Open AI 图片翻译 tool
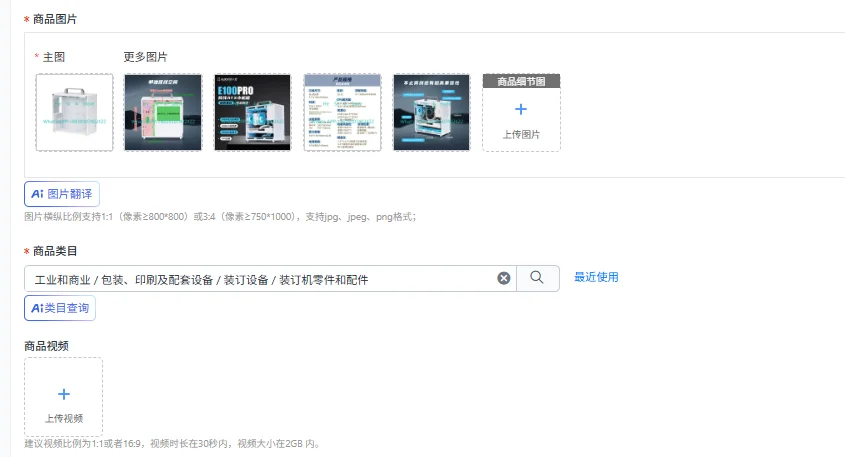This screenshot has height=457, width=845. pos(62,194)
